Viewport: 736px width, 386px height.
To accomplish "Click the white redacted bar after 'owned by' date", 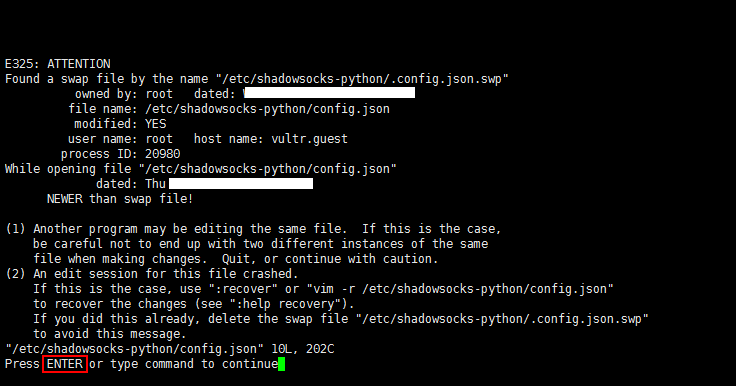I will 330,93.
